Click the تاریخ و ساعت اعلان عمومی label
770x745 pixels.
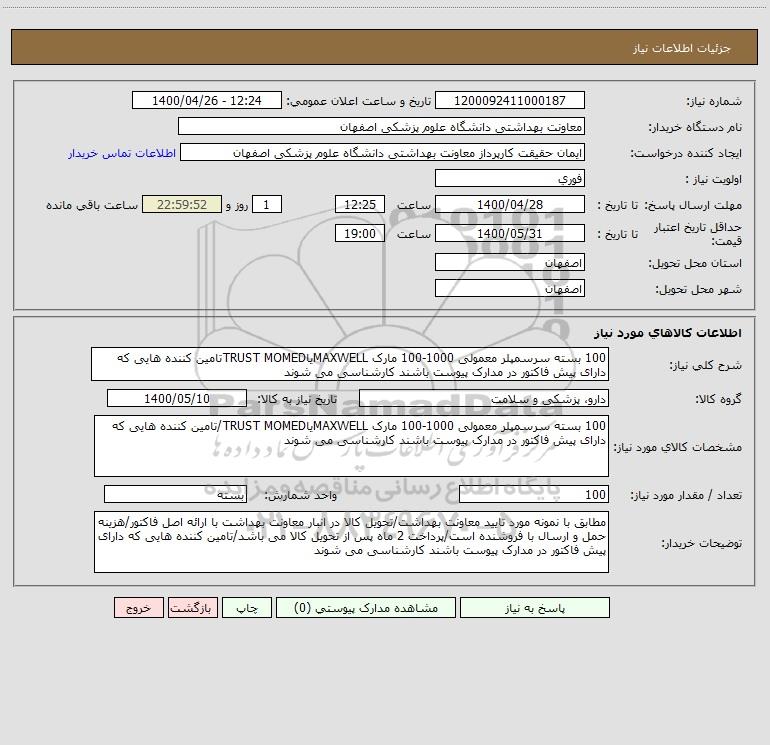[358, 101]
